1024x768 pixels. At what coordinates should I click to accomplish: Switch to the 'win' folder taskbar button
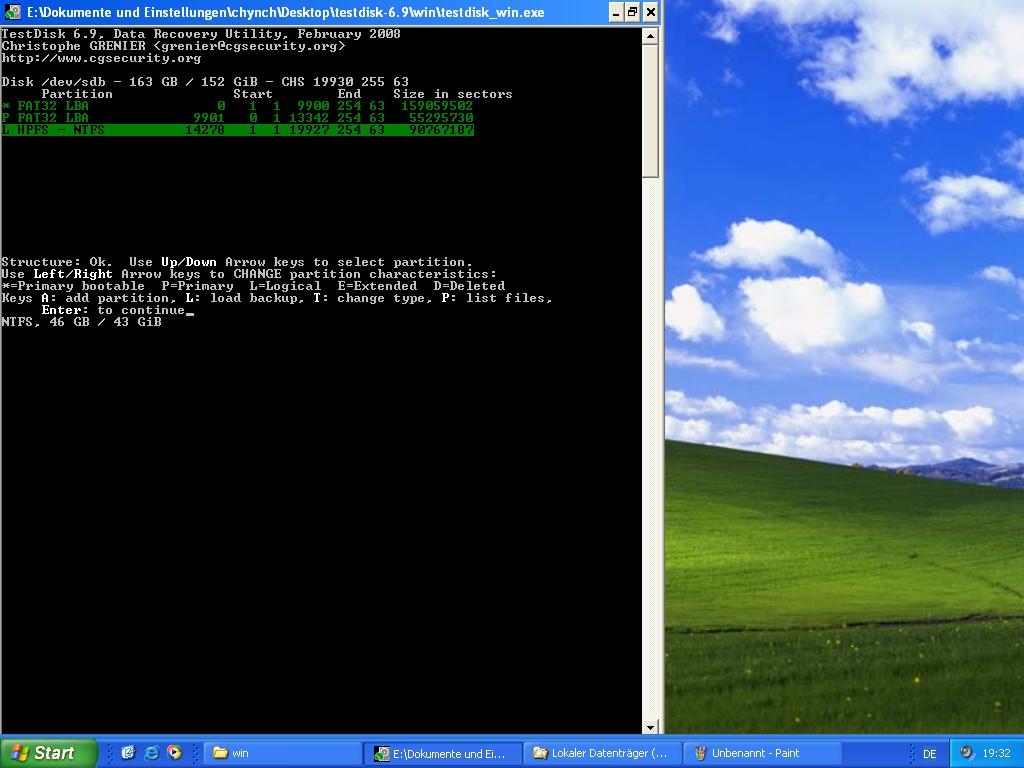(283, 753)
